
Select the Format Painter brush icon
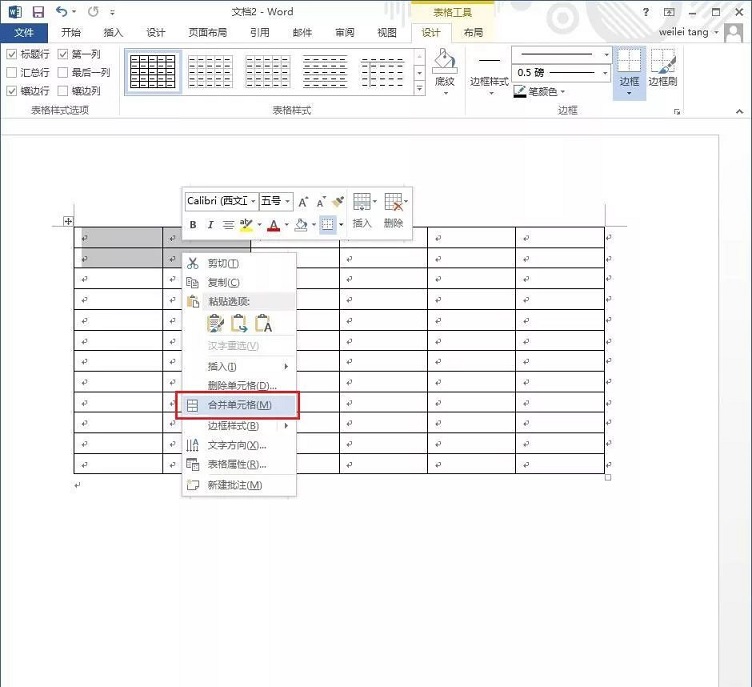click(338, 201)
